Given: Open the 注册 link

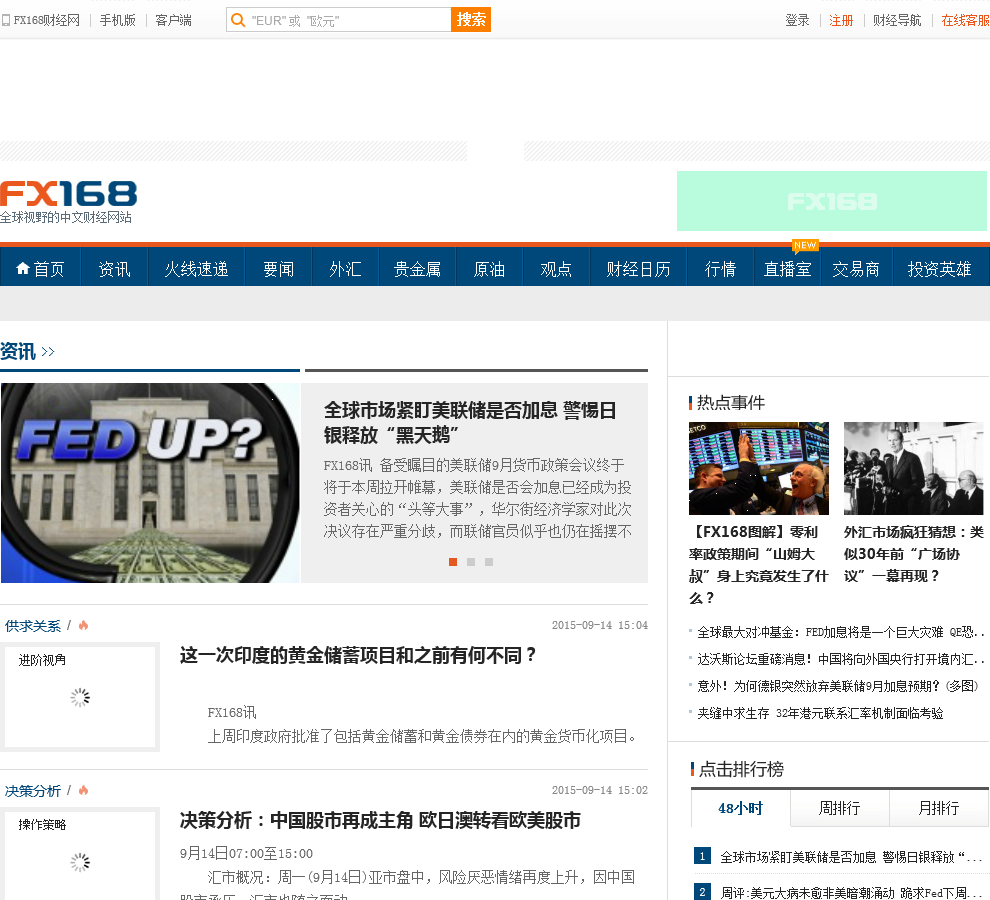Looking at the screenshot, I should tap(841, 20).
